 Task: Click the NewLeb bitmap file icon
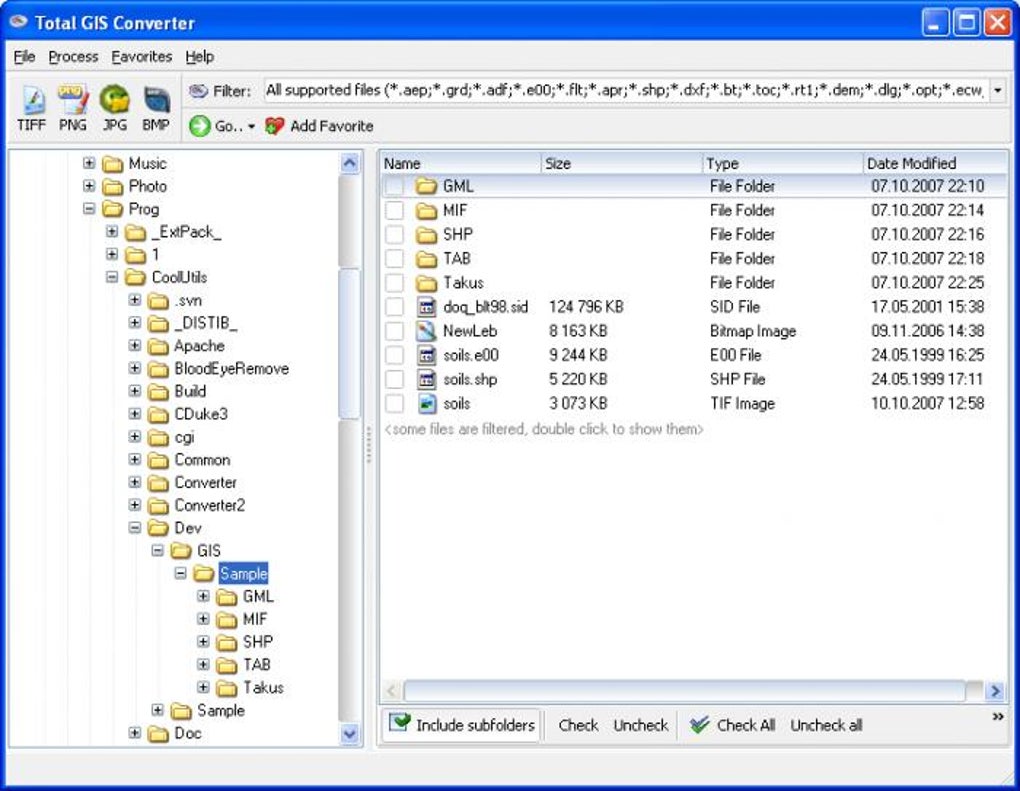(426, 331)
